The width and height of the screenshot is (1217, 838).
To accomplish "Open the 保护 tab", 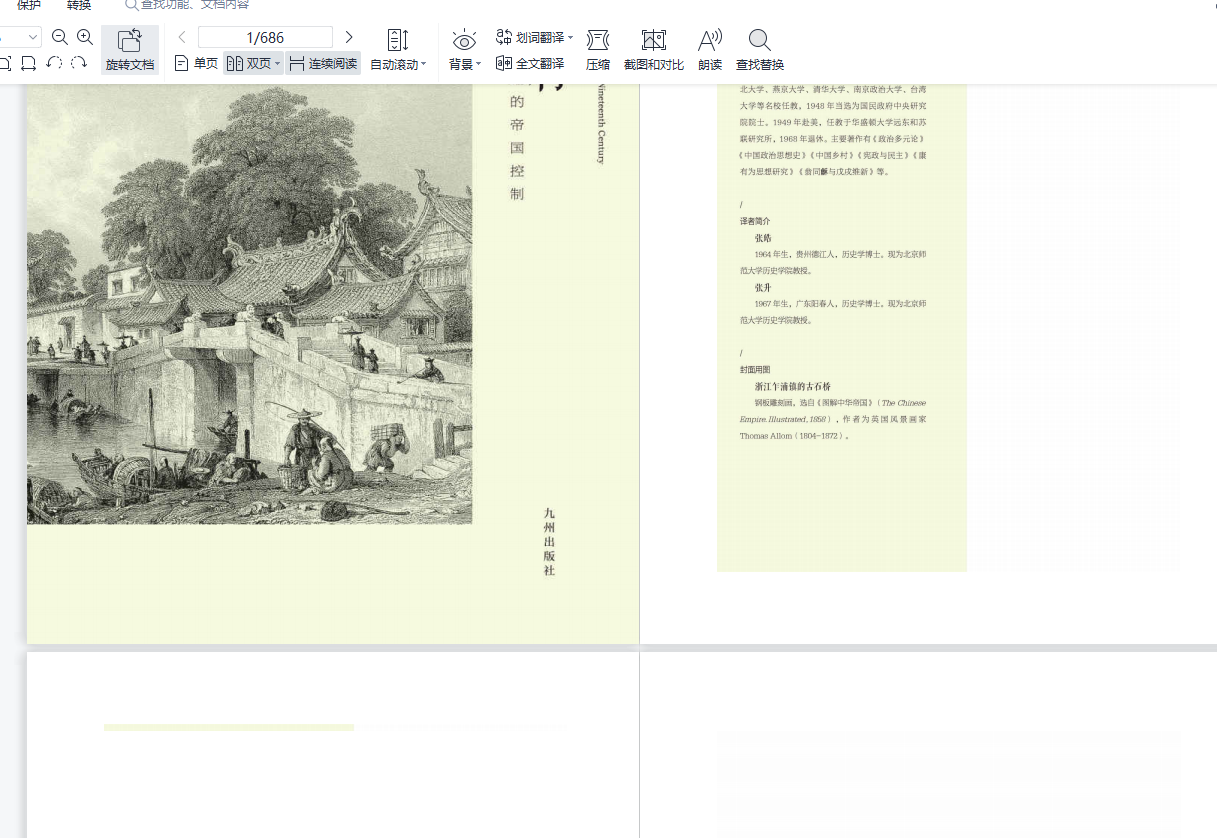I will pyautogui.click(x=29, y=5).
